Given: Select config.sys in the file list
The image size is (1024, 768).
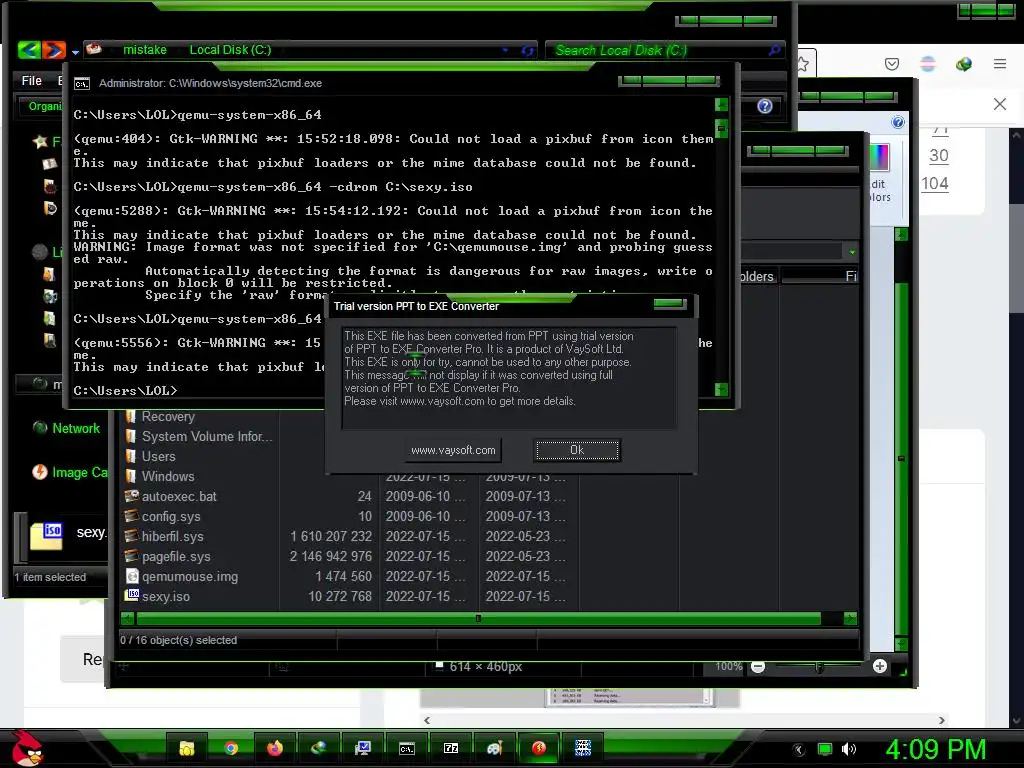Looking at the screenshot, I should click(171, 517).
